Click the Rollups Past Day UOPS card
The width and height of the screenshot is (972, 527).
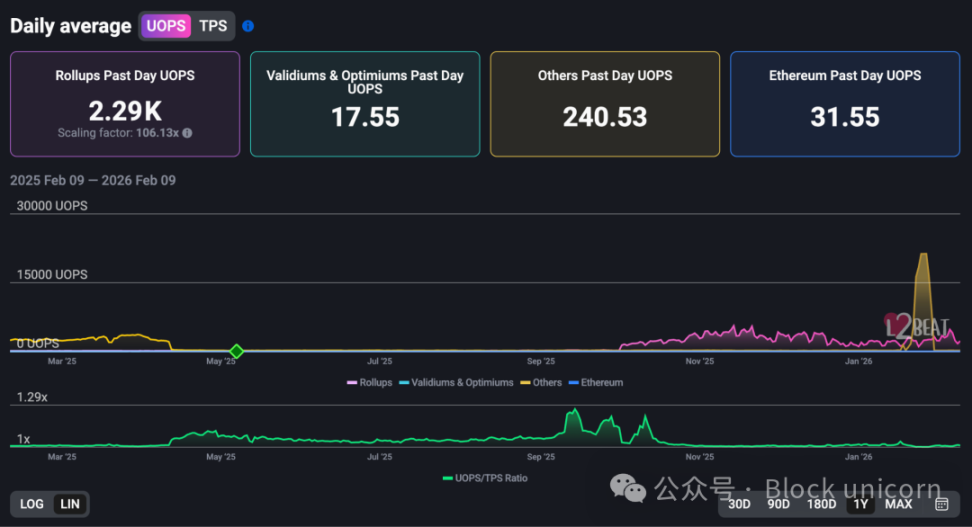pos(125,104)
